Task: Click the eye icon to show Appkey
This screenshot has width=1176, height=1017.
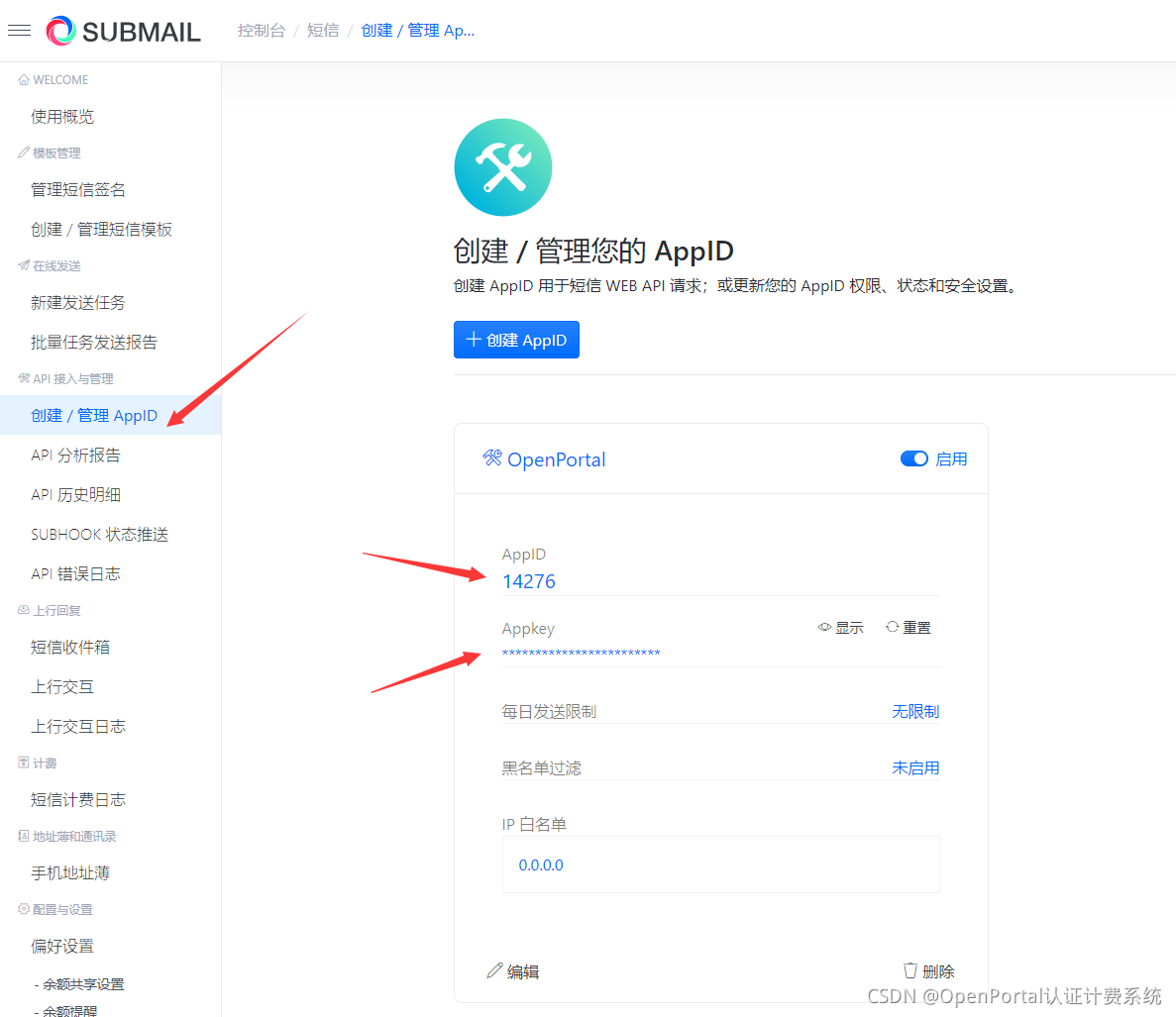Action: pos(824,627)
